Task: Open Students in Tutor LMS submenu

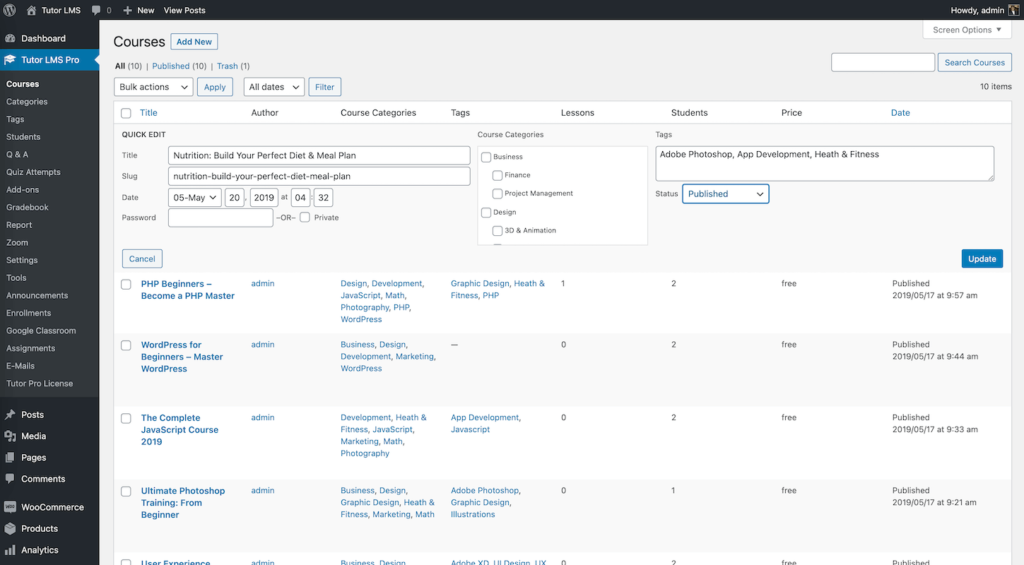Action: (23, 137)
